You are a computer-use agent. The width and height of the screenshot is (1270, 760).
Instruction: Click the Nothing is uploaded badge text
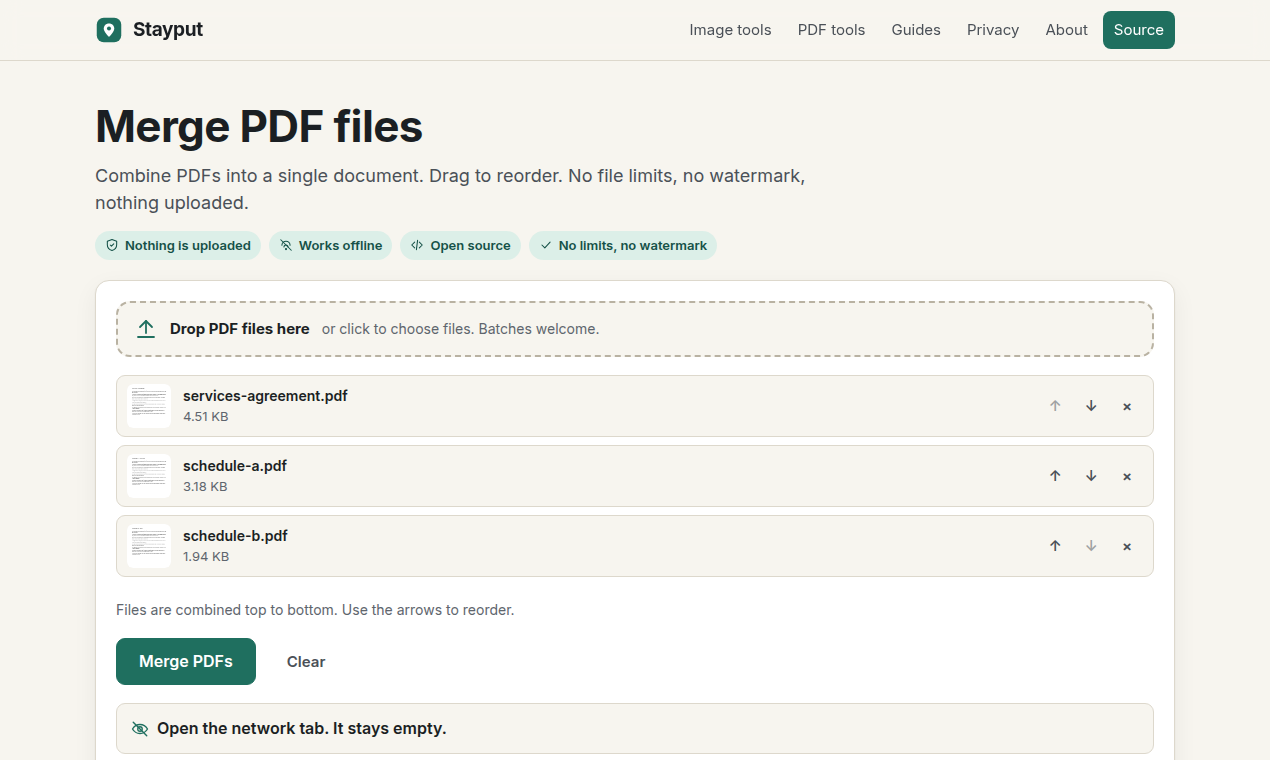(188, 245)
